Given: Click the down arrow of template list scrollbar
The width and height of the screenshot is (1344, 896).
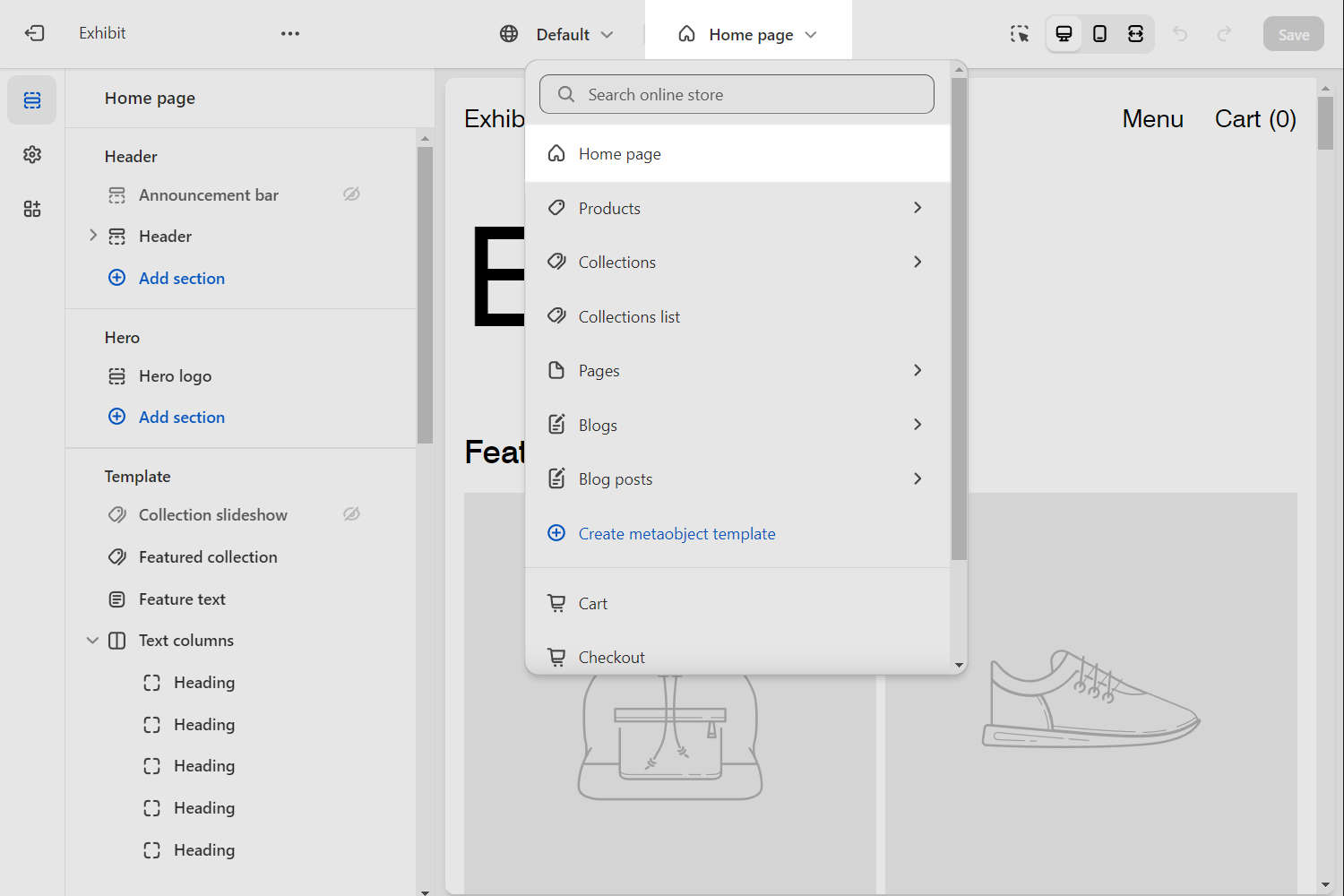Looking at the screenshot, I should tap(959, 666).
